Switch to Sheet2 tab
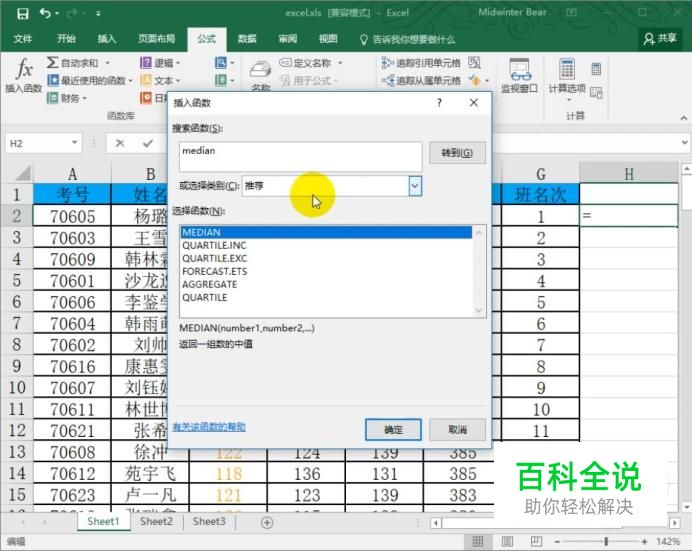 156,521
